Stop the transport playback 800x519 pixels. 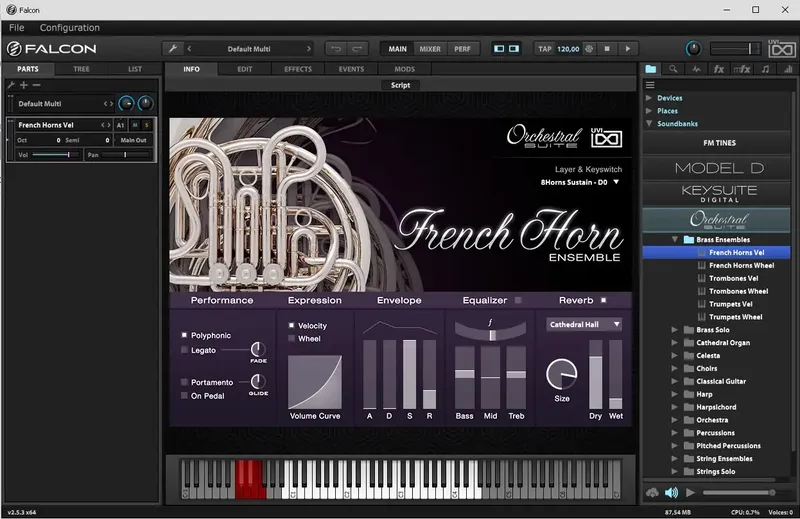(607, 49)
